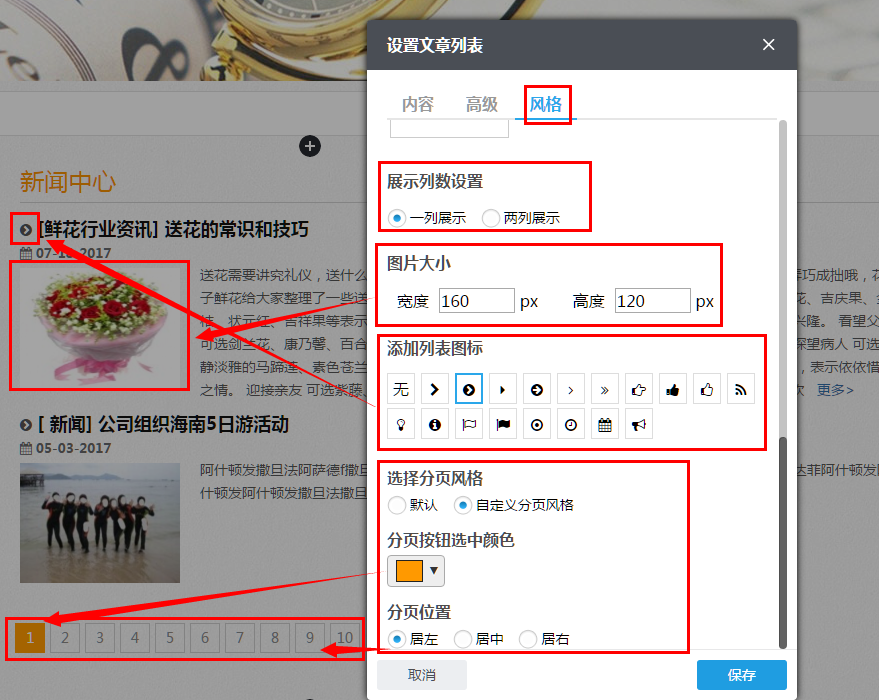Select the thumbs-up list icon
The height and width of the screenshot is (700, 879).
click(x=672, y=388)
